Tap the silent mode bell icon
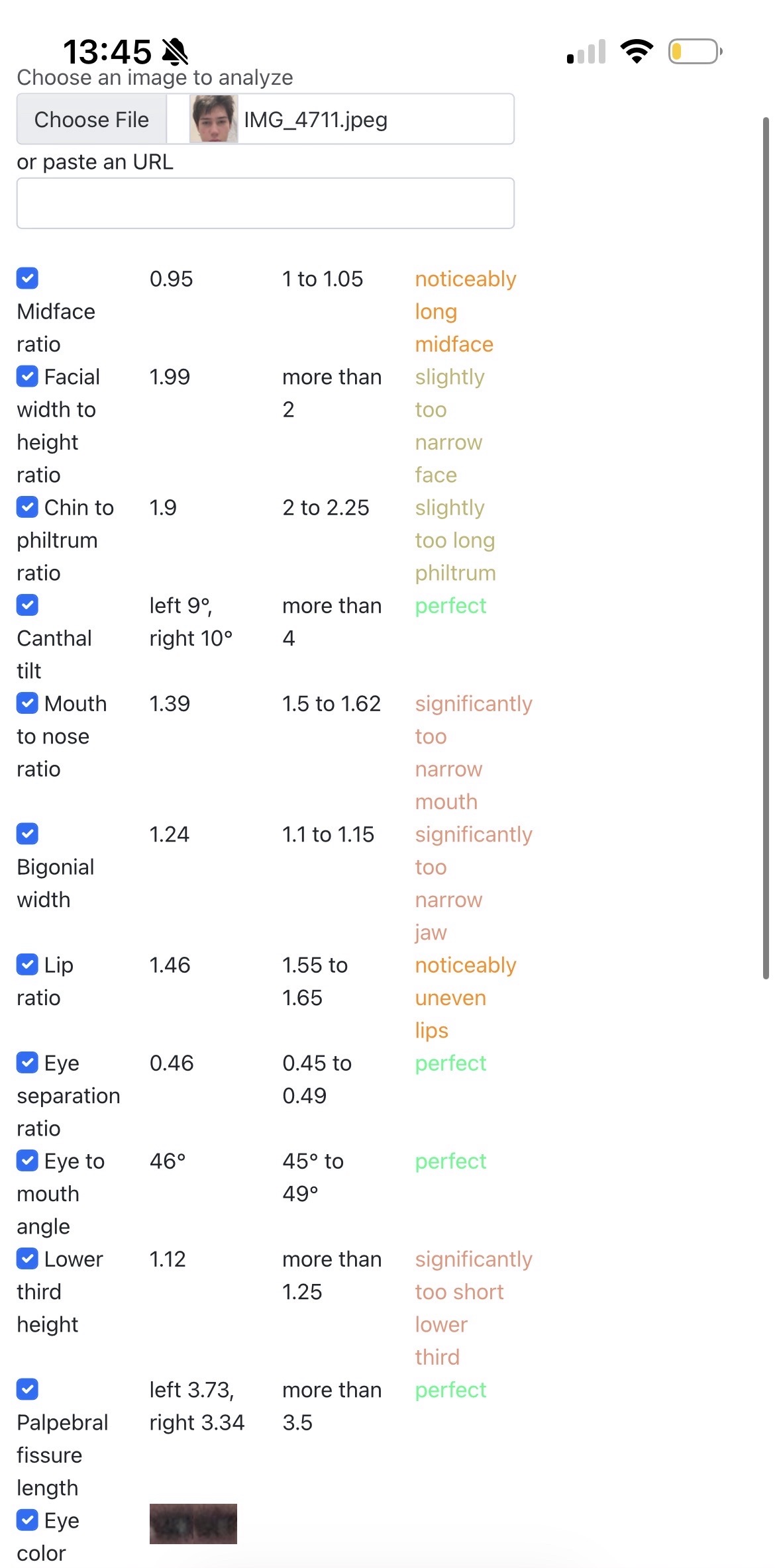The width and height of the screenshot is (775, 1568). (x=175, y=52)
